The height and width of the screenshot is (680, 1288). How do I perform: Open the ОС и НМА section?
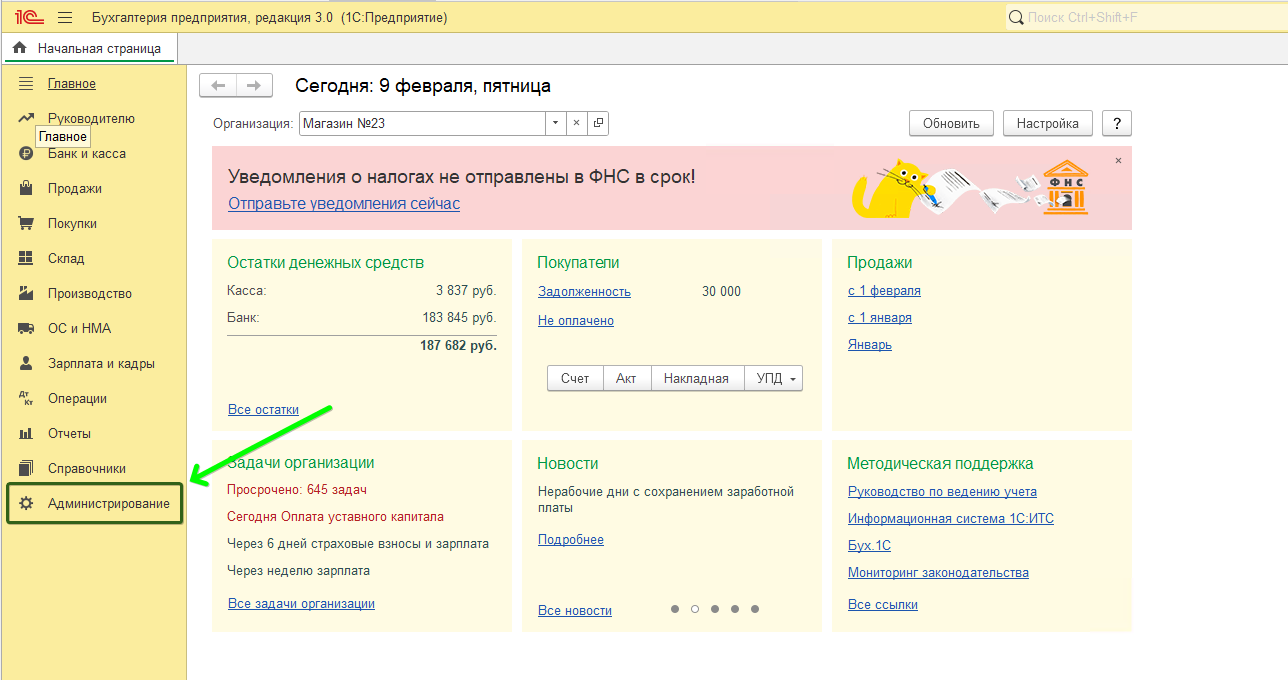coord(79,328)
